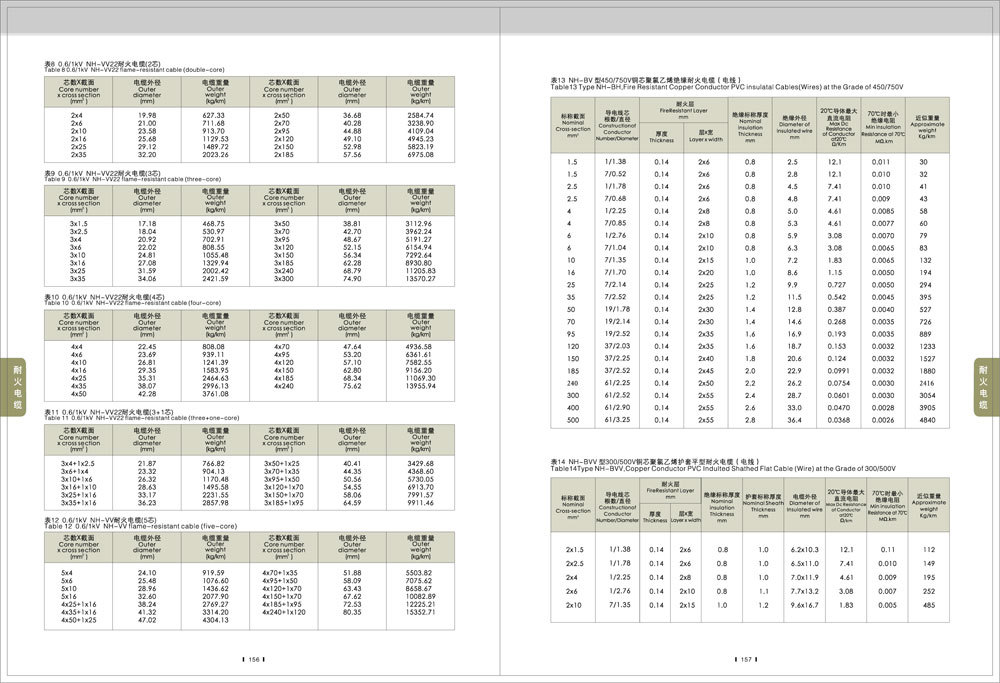Screen dimensions: 1000x683
Task: Click the approximate weight value 4840
Action: pos(927,420)
